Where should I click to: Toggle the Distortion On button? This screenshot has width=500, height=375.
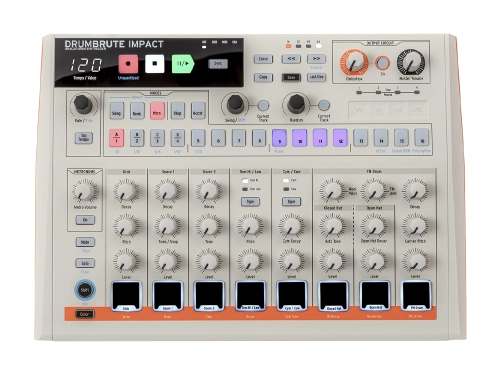[x=382, y=63]
